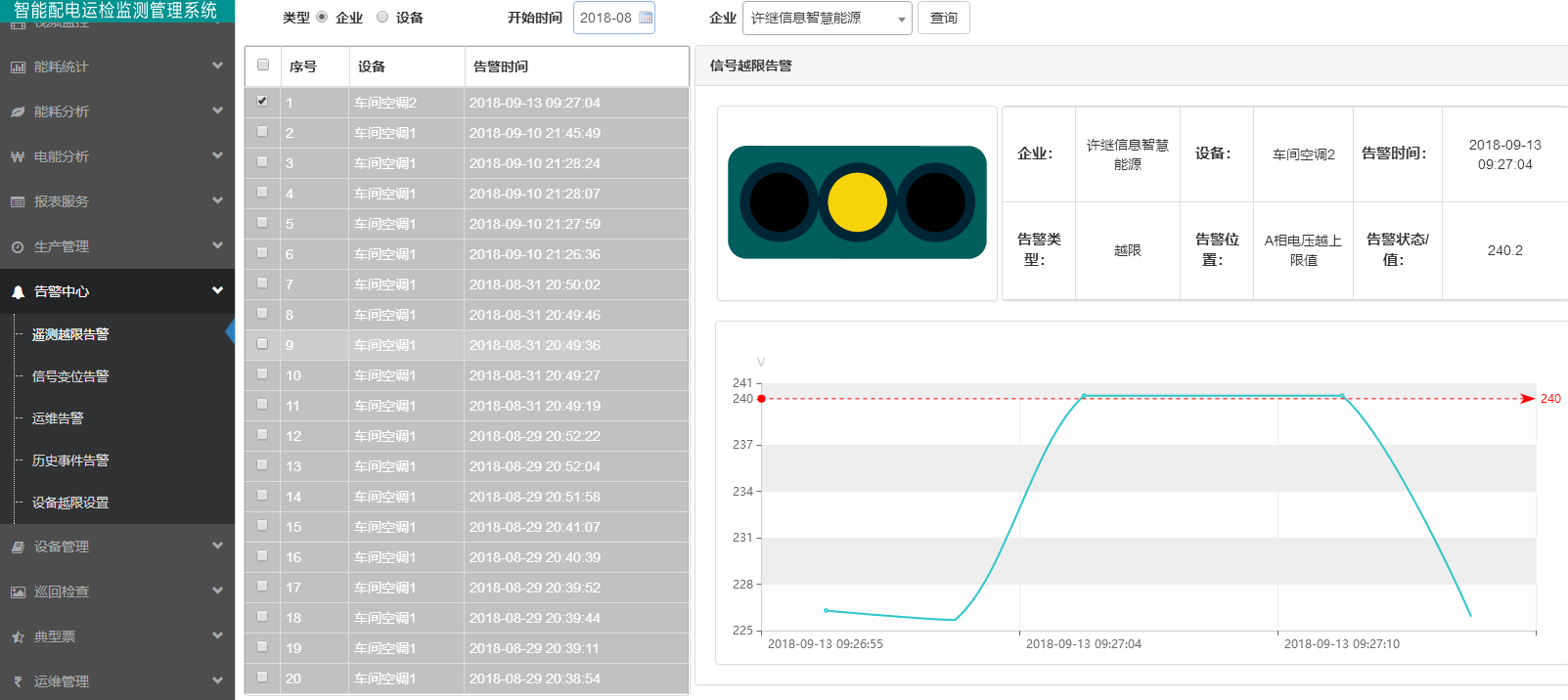The height and width of the screenshot is (700, 1568).
Task: Click the star icon beside 典型票
Action: pyautogui.click(x=18, y=637)
